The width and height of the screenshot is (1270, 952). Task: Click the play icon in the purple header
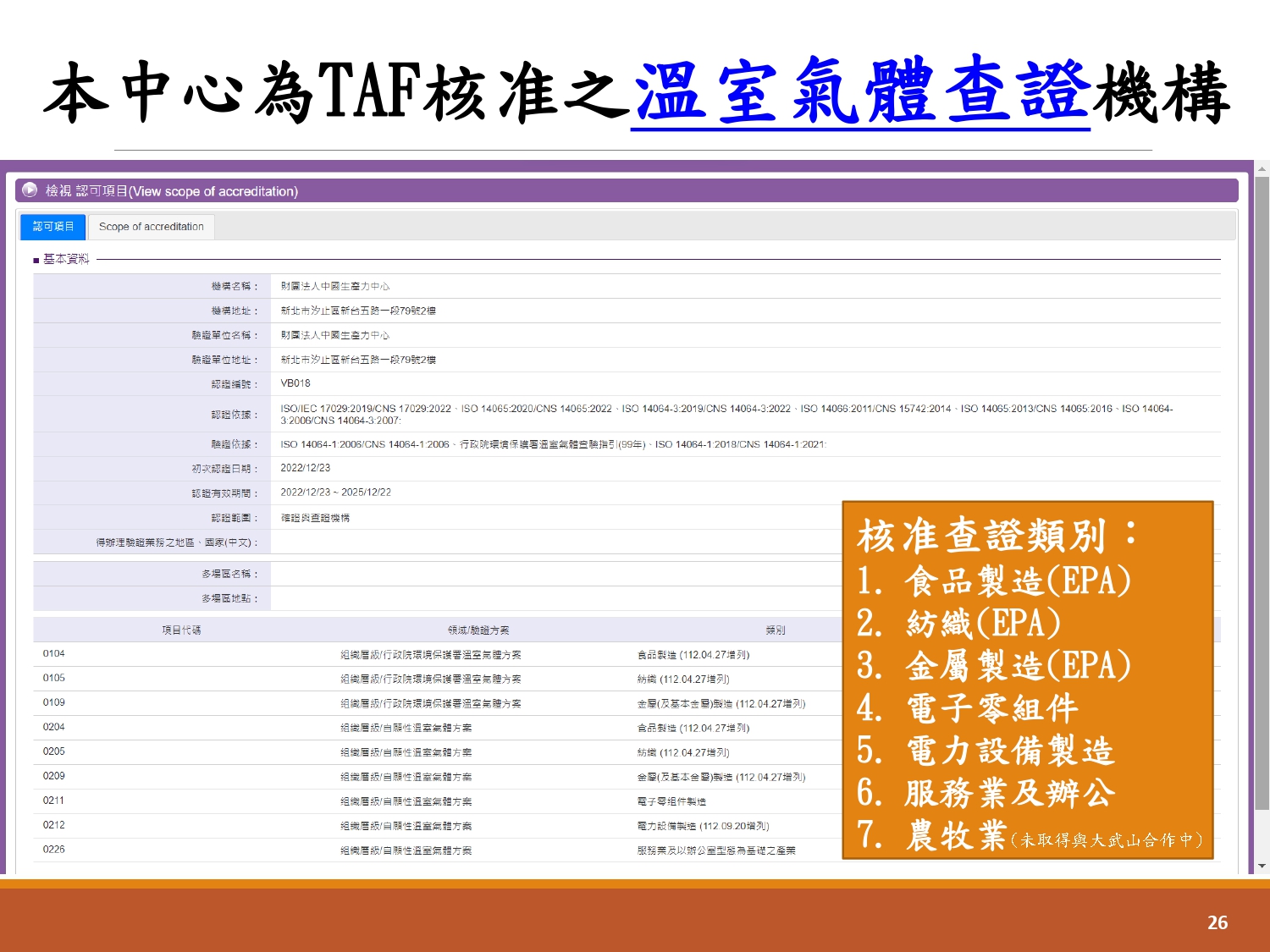click(x=30, y=190)
